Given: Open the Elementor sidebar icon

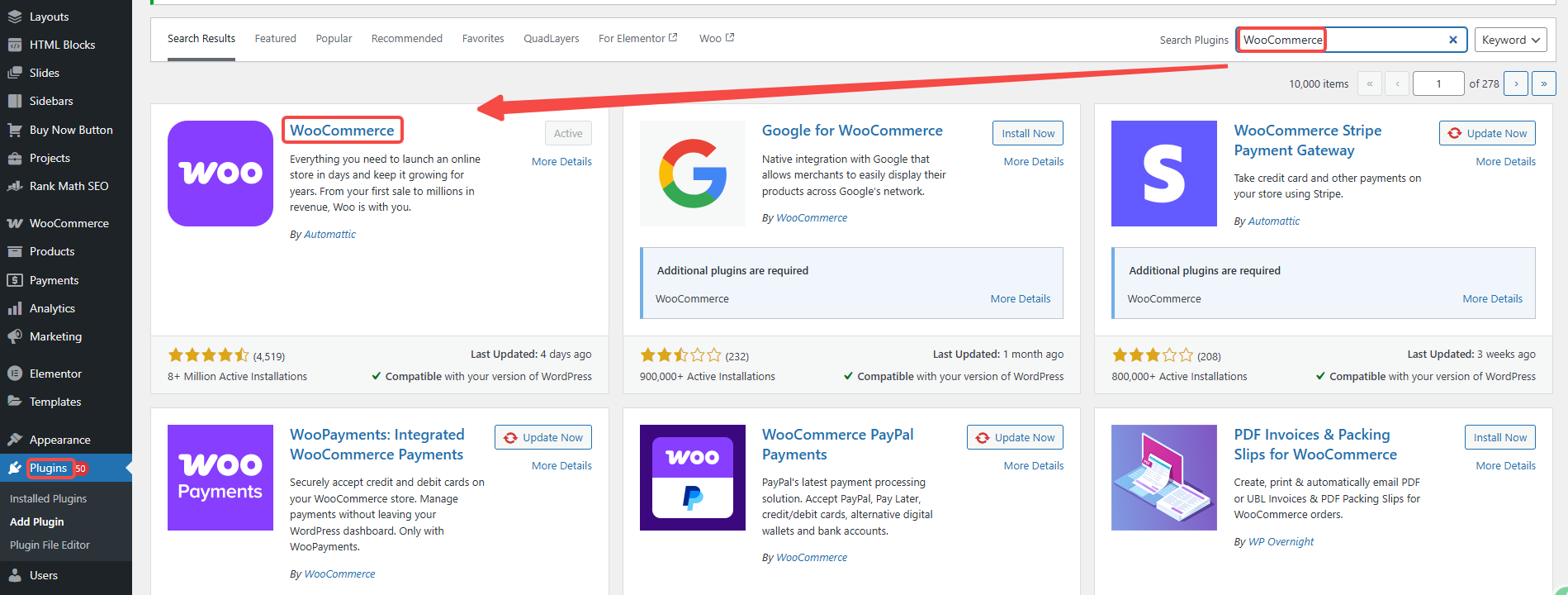Looking at the screenshot, I should tap(15, 374).
